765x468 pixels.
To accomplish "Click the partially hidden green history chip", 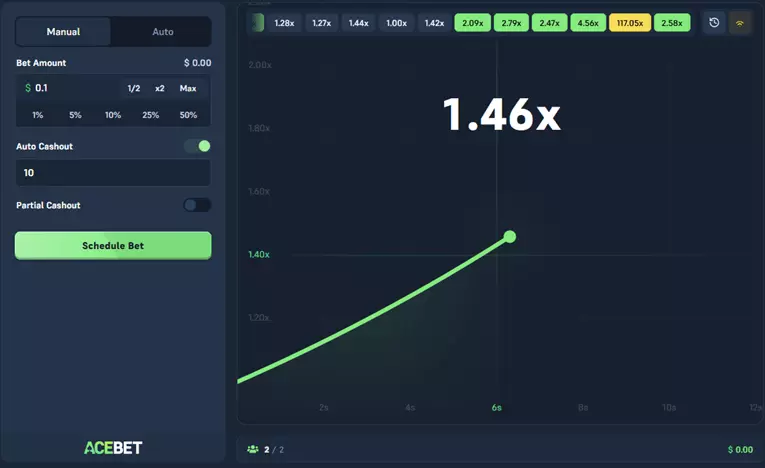I will pyautogui.click(x=258, y=23).
